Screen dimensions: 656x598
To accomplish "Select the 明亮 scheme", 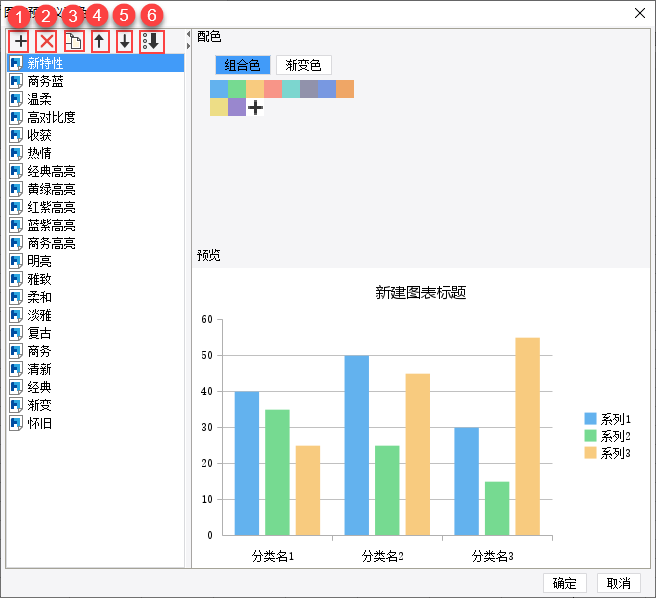I will (96, 261).
